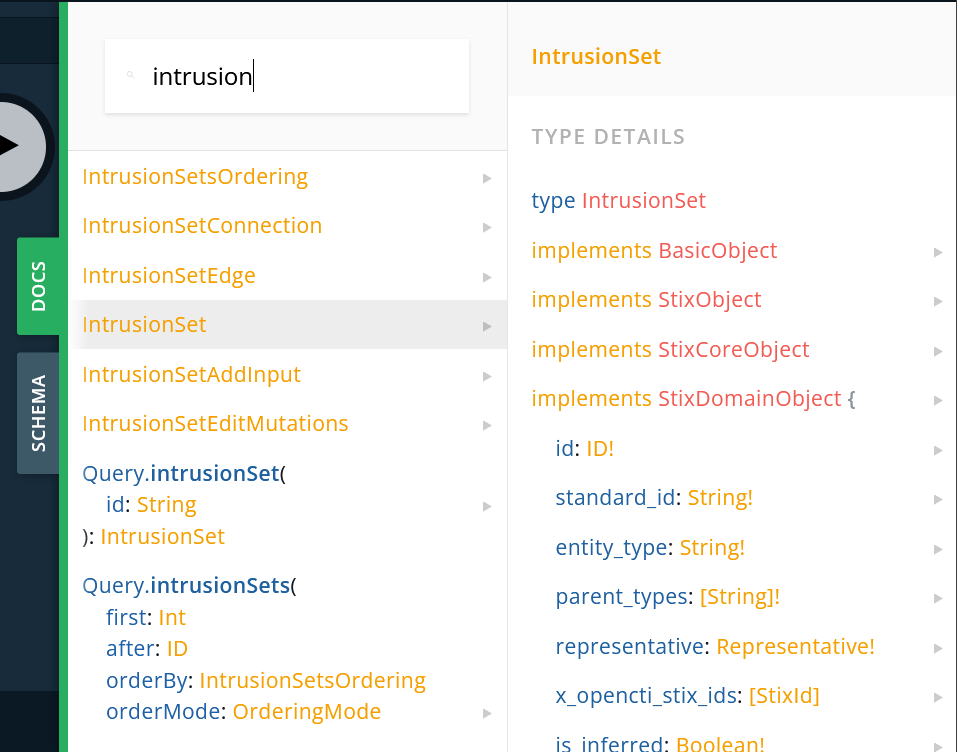This screenshot has height=752, width=957.
Task: Expand arrow beside parent_types field
Action: pyautogui.click(x=938, y=599)
